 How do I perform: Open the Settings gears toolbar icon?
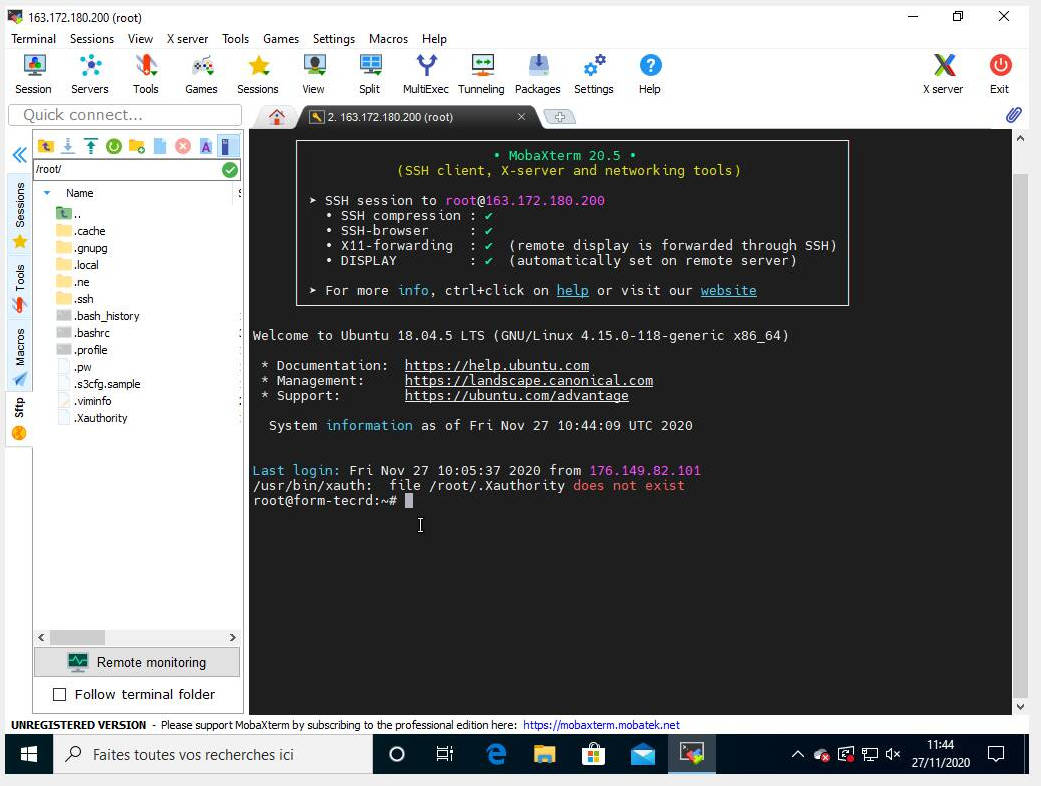coord(594,74)
